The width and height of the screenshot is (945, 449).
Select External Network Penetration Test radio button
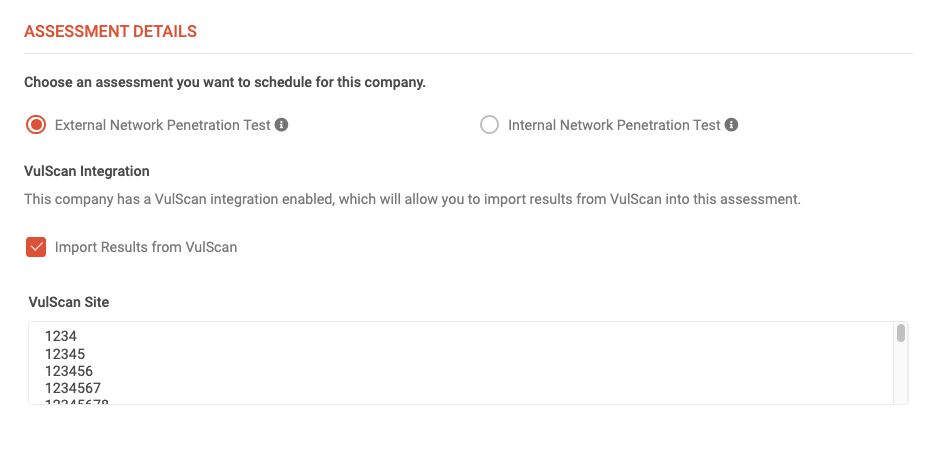(36, 125)
